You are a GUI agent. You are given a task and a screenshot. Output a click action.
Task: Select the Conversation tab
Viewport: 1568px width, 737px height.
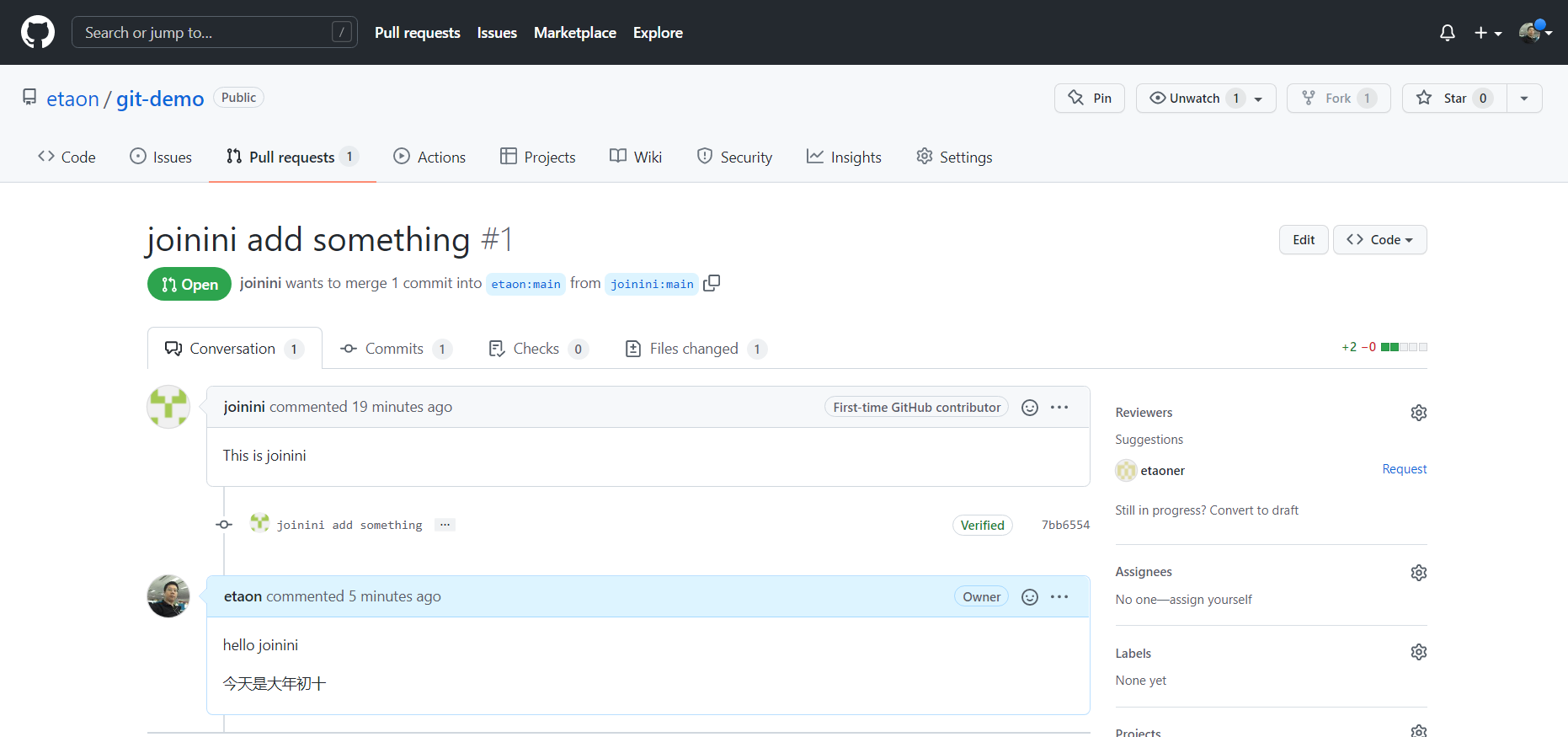point(234,349)
